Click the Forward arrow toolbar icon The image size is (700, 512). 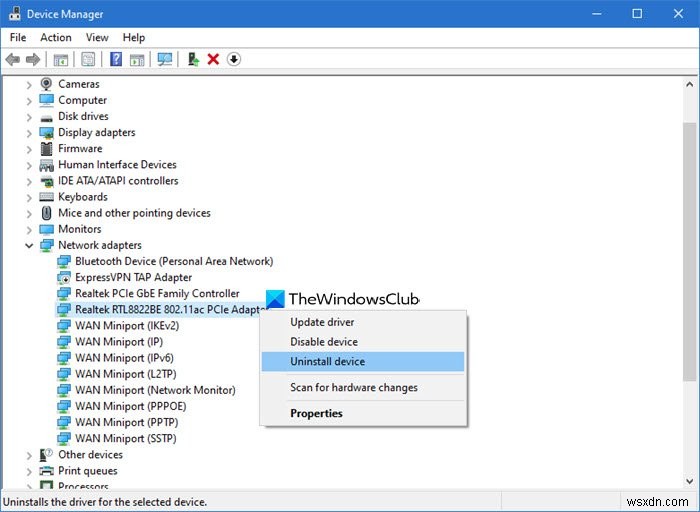point(33,59)
